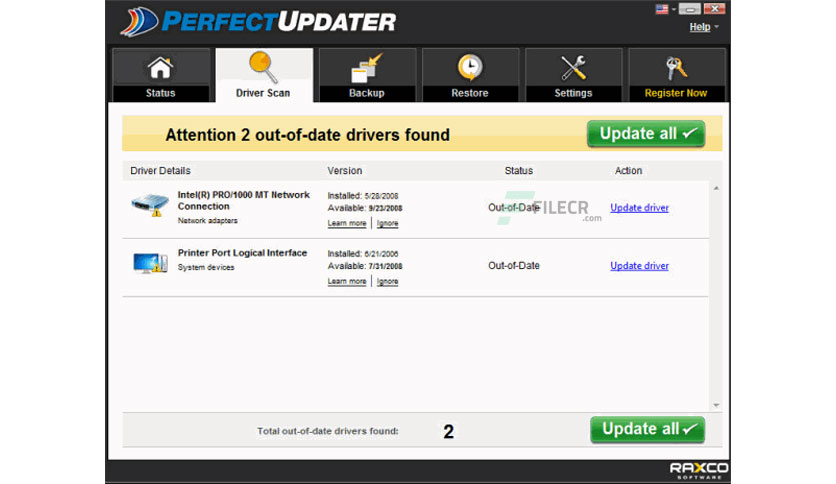Click the US flag language icon
This screenshot has height=484, width=836.
662,9
